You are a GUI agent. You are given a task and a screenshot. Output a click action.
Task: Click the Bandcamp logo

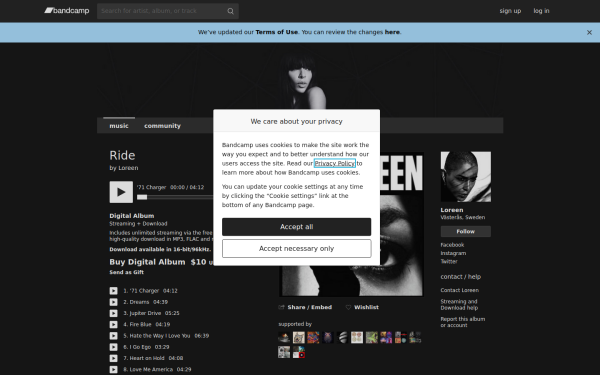67,11
